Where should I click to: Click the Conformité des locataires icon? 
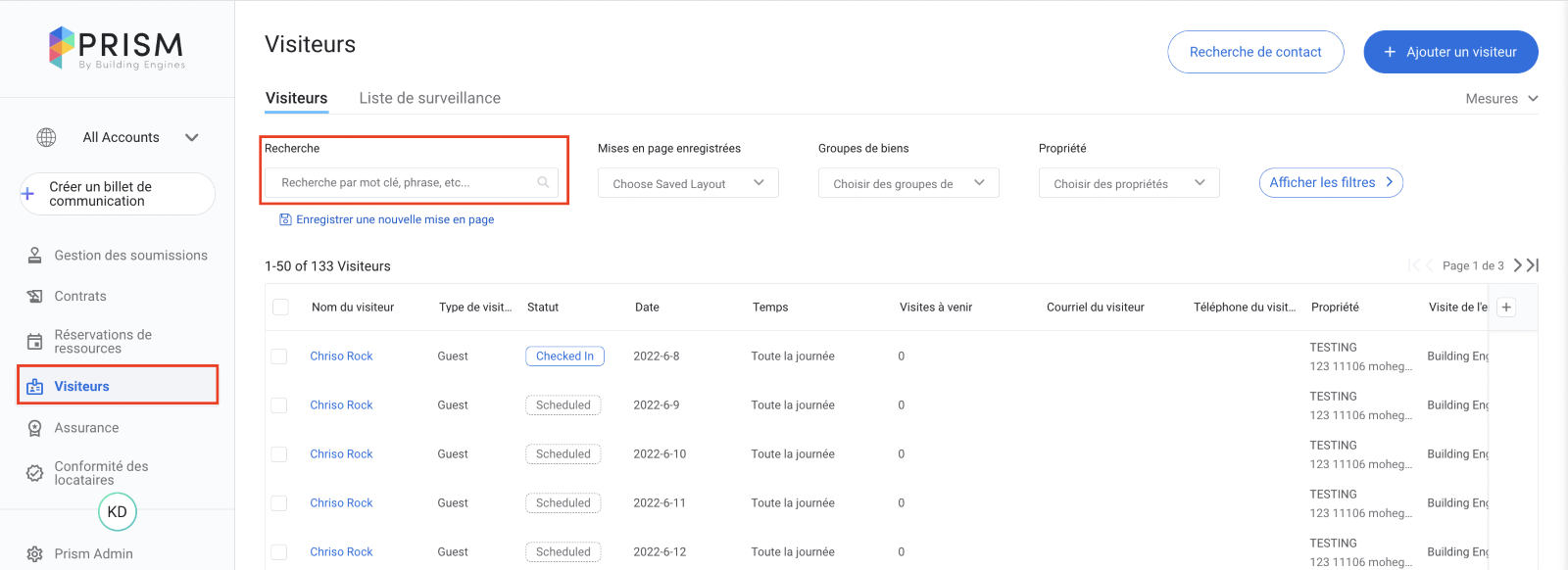click(x=34, y=473)
